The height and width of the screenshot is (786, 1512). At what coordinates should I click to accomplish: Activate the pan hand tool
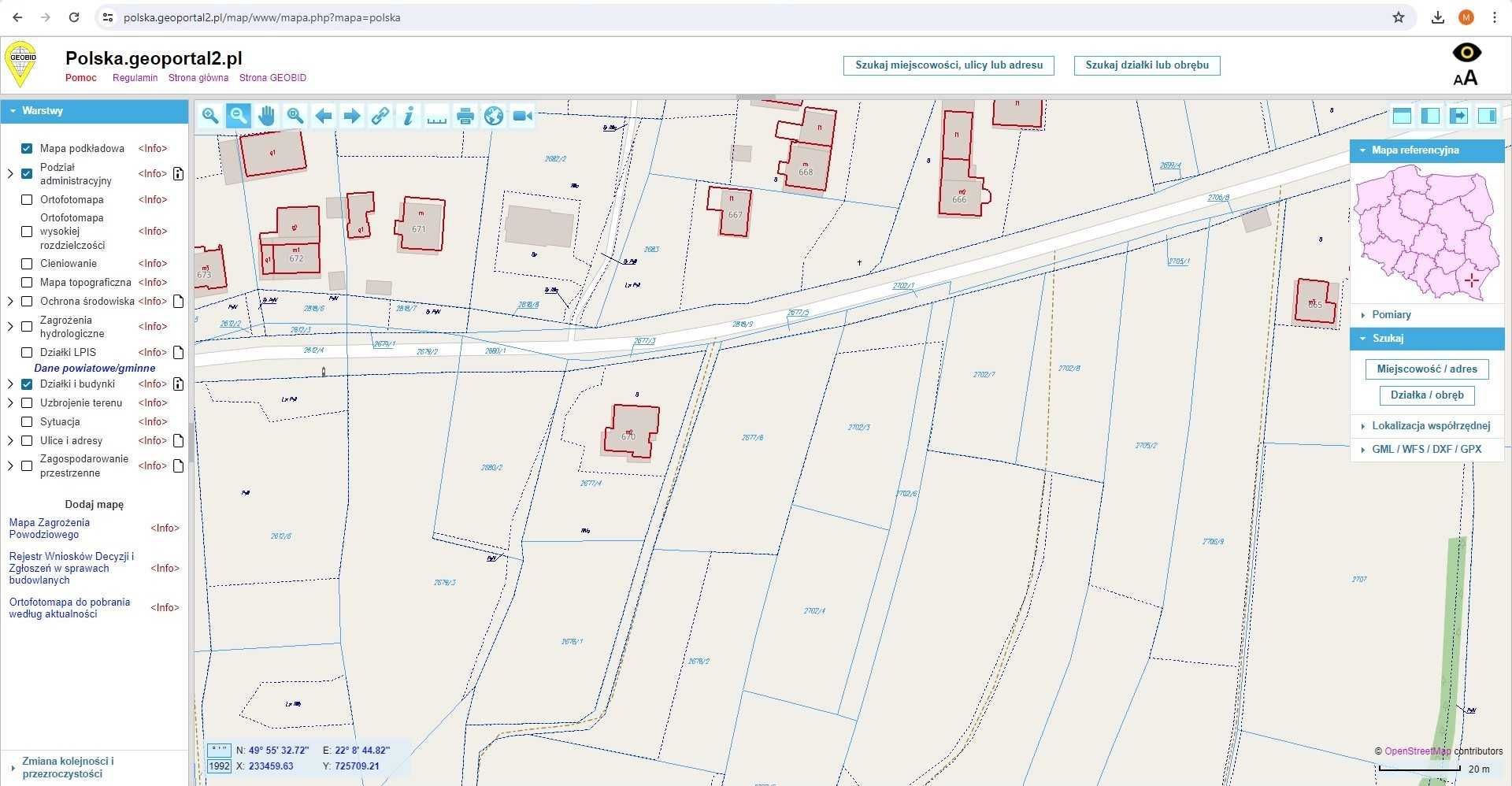[x=266, y=116]
